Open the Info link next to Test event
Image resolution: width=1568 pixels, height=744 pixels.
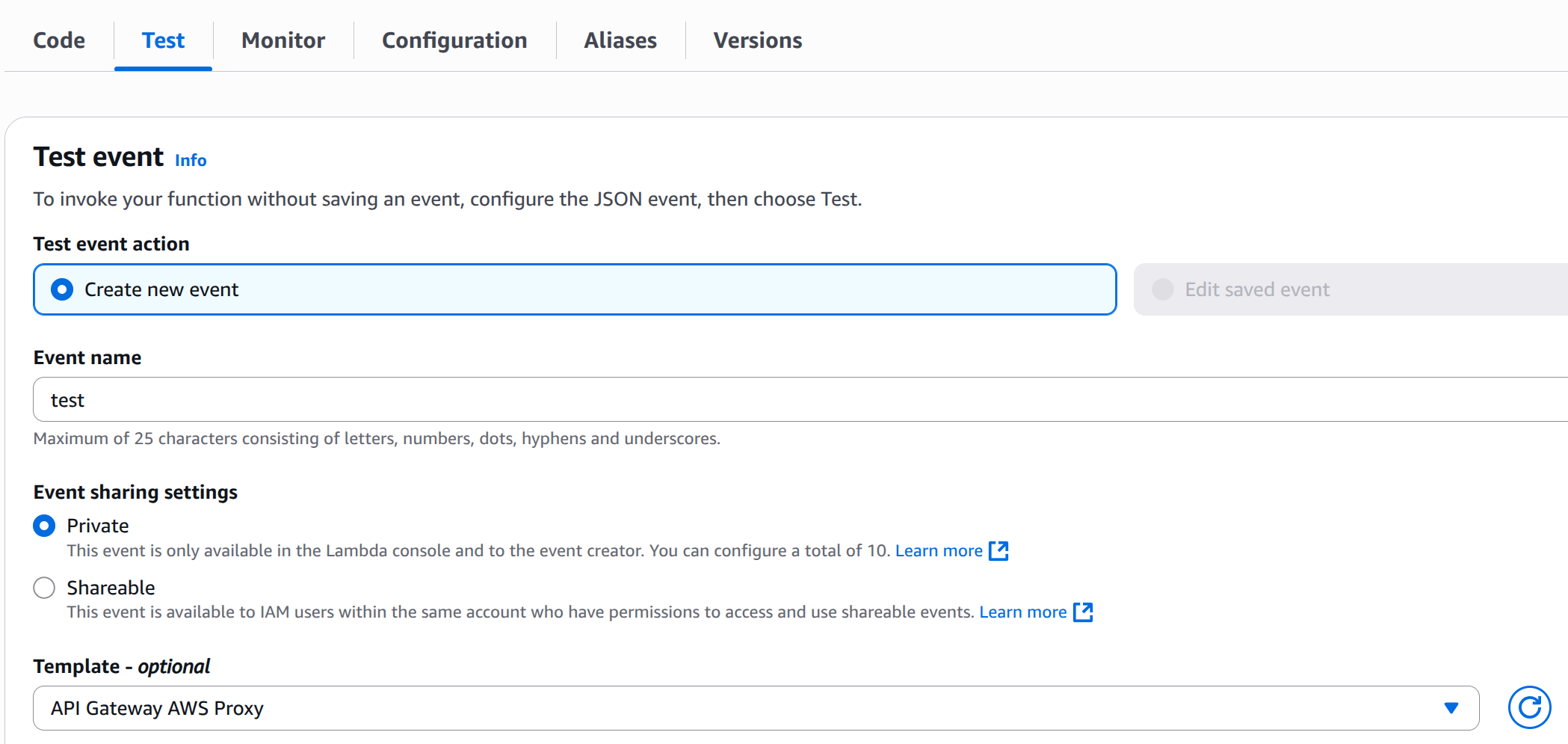coord(191,160)
